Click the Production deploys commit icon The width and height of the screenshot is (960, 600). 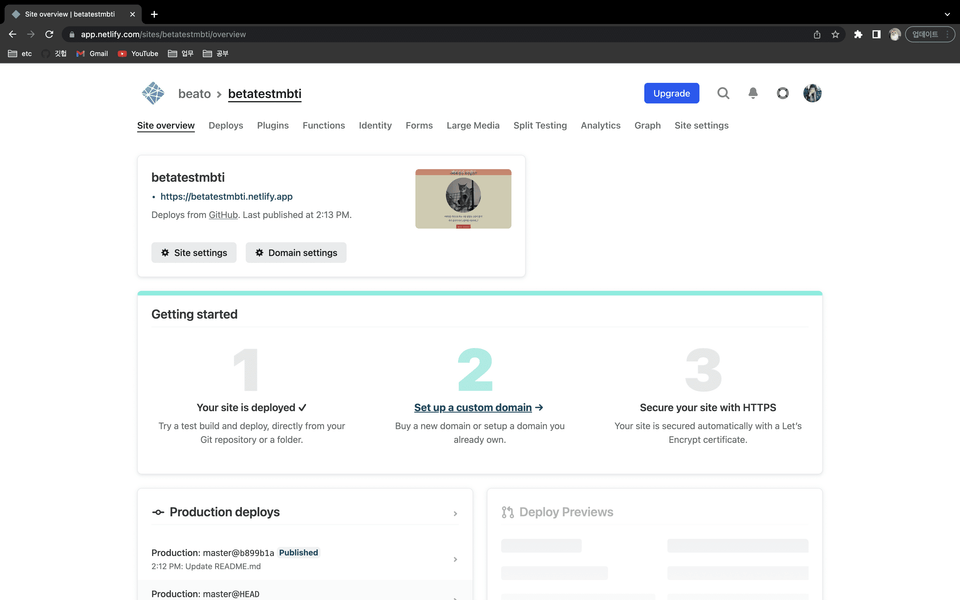pyautogui.click(x=158, y=512)
